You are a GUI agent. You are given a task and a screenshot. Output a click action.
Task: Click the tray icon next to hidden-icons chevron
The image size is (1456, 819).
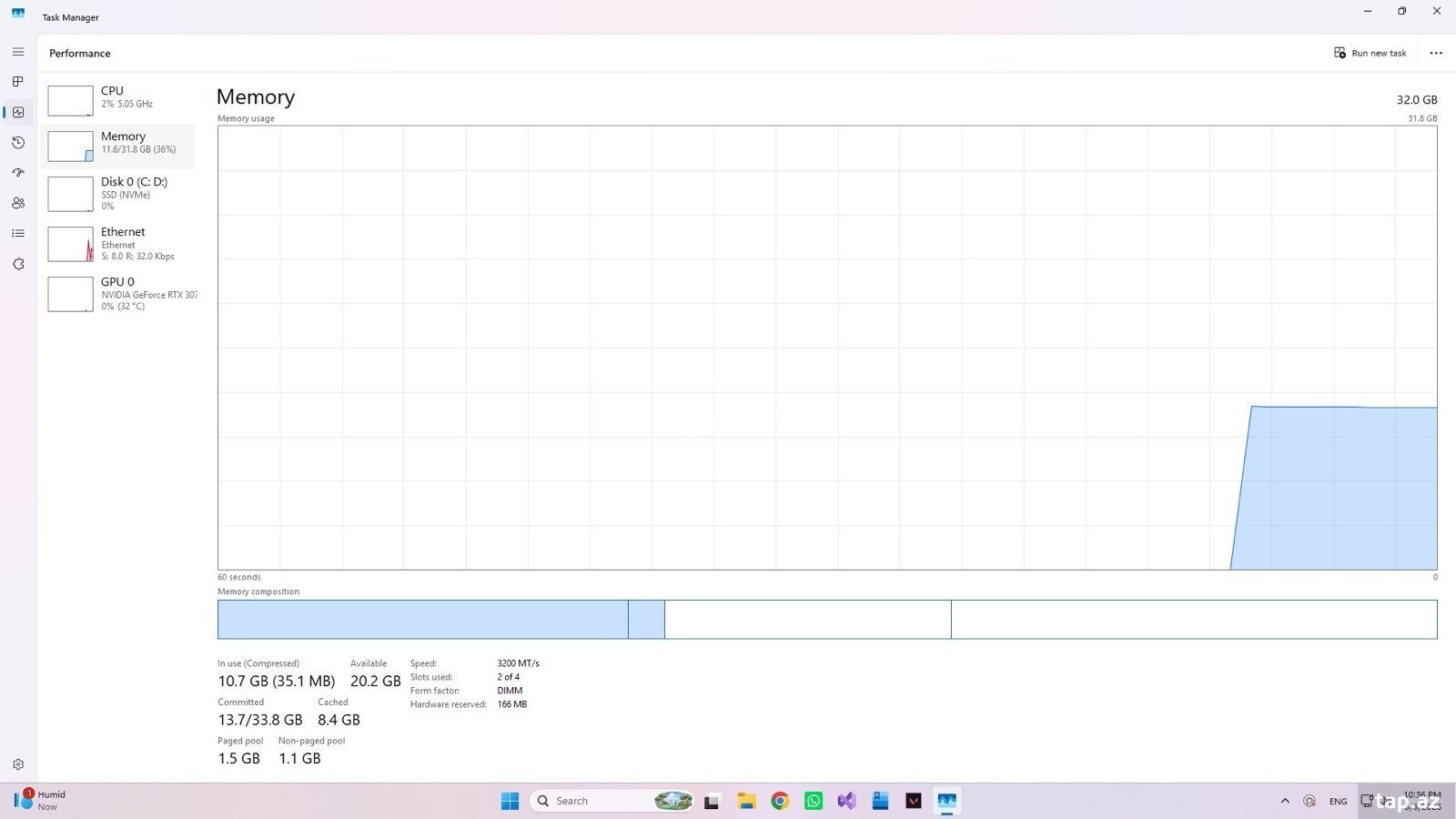[1309, 801]
